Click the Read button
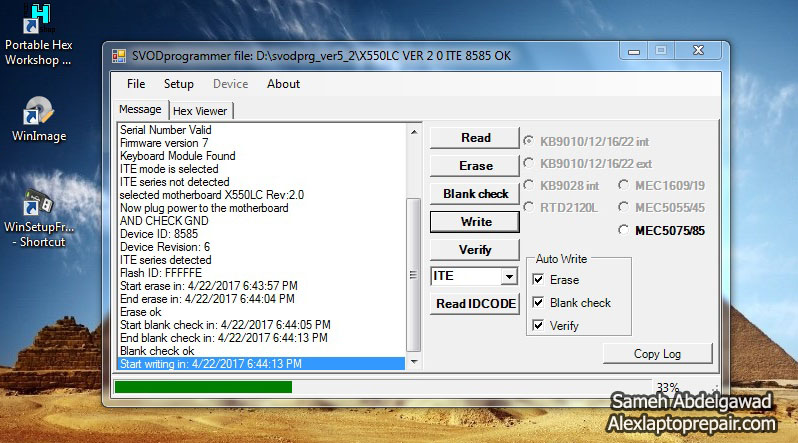Screen dimensions: 798x443 click(x=475, y=138)
